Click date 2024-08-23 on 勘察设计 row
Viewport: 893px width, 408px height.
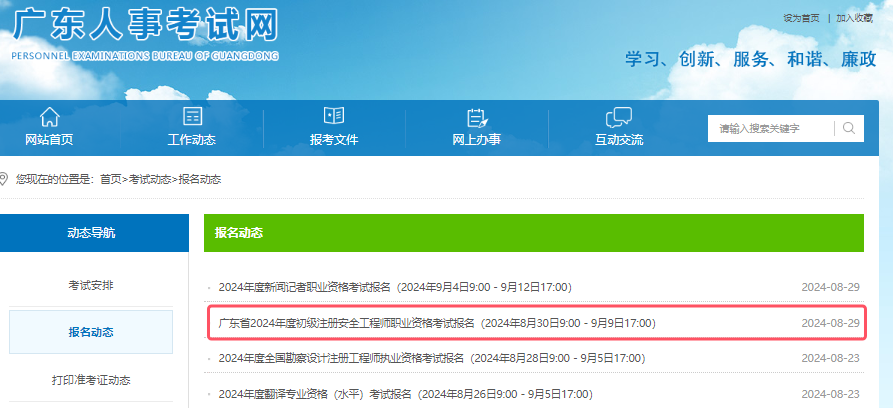tap(830, 358)
